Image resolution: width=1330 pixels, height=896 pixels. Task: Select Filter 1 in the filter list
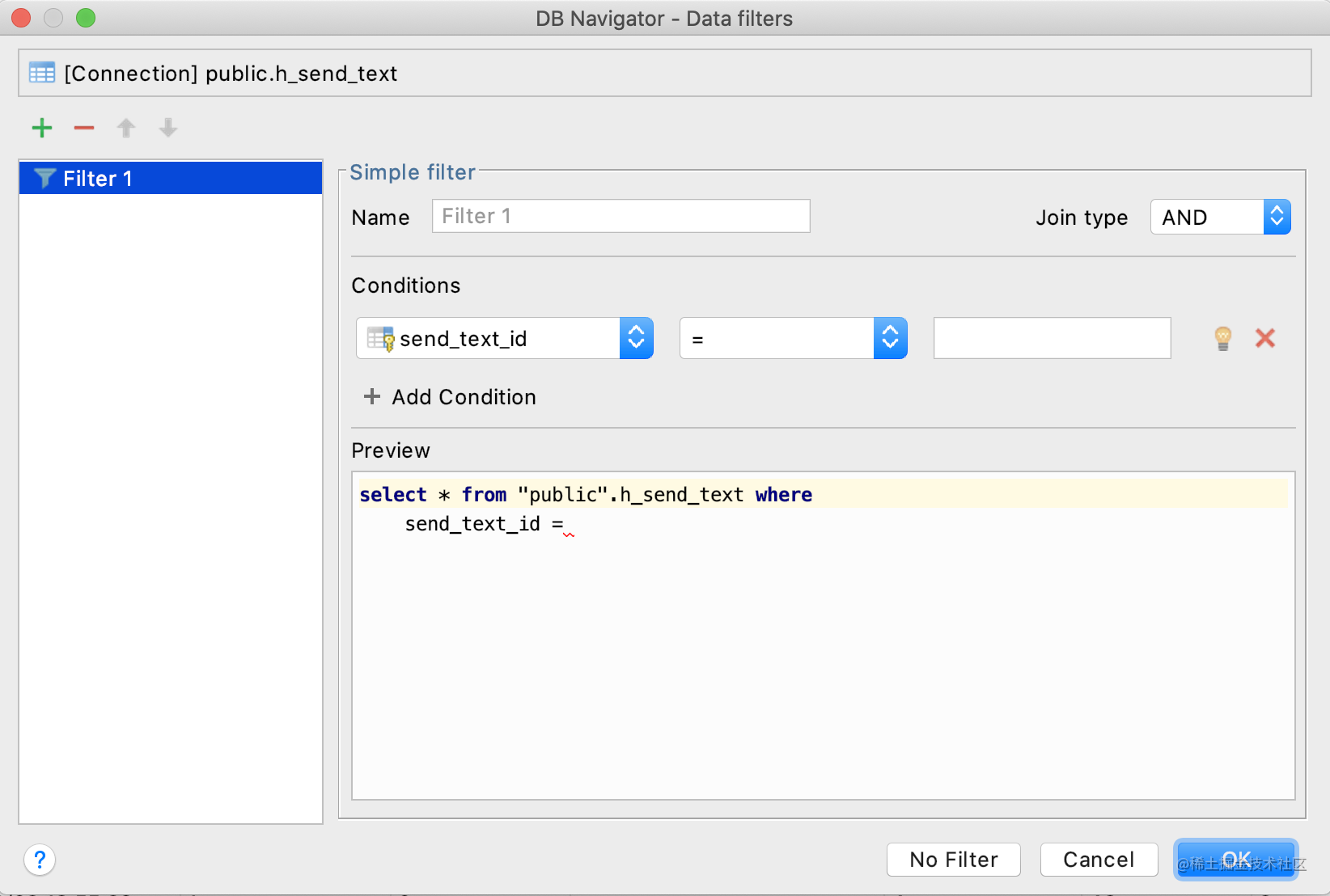pyautogui.click(x=171, y=178)
